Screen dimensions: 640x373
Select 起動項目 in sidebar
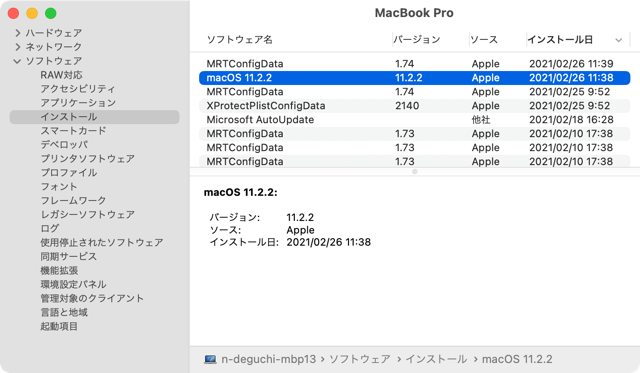[59, 326]
